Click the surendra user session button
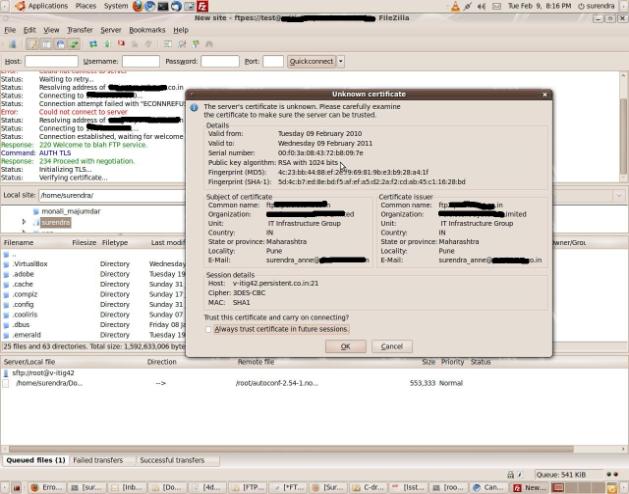Screen dimensions: 629x494 pyautogui.click(x=597, y=6)
